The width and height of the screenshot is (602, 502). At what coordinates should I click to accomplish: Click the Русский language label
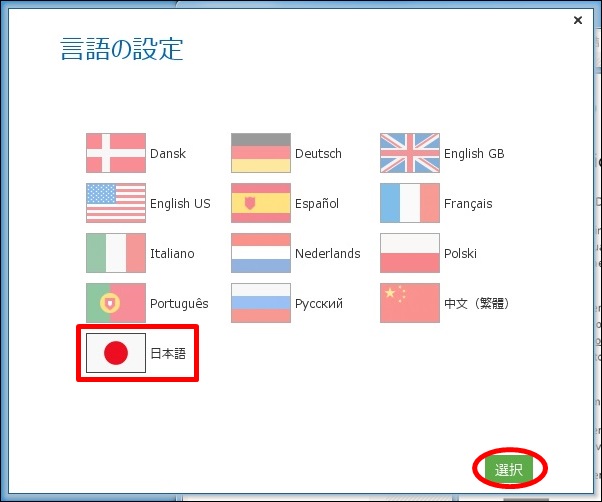pyautogui.click(x=319, y=304)
